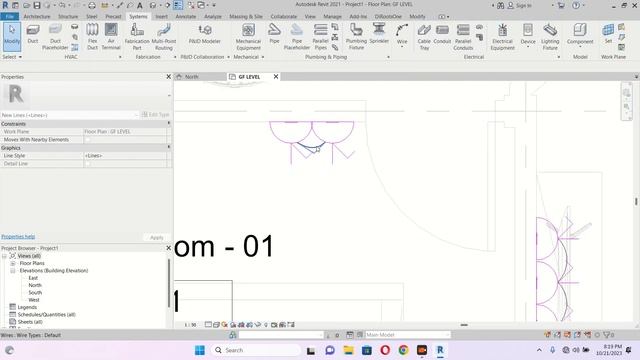Click the Save icon in quick access toolbar
This screenshot has width=640, height=360.
point(37,5)
